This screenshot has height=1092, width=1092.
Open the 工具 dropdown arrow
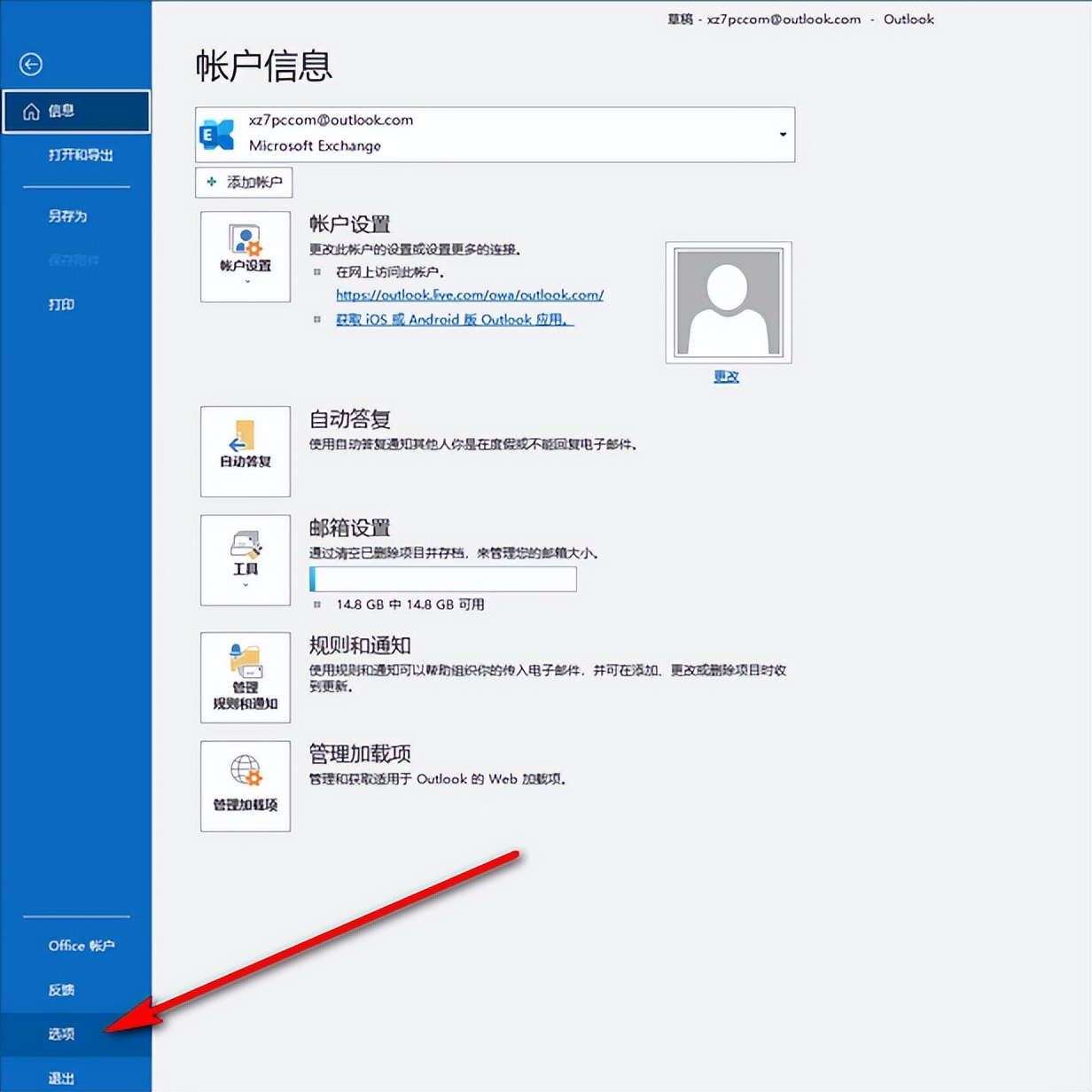245,585
